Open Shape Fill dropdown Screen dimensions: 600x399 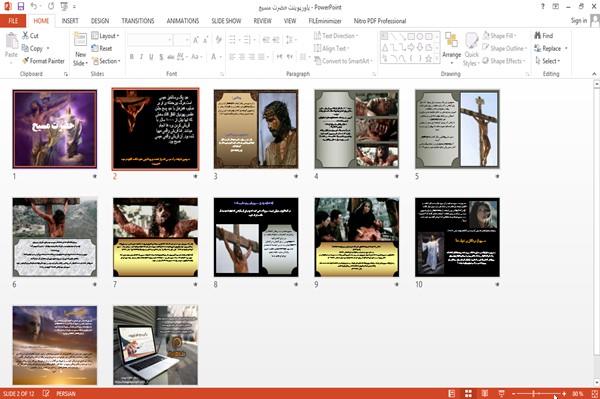click(499, 36)
